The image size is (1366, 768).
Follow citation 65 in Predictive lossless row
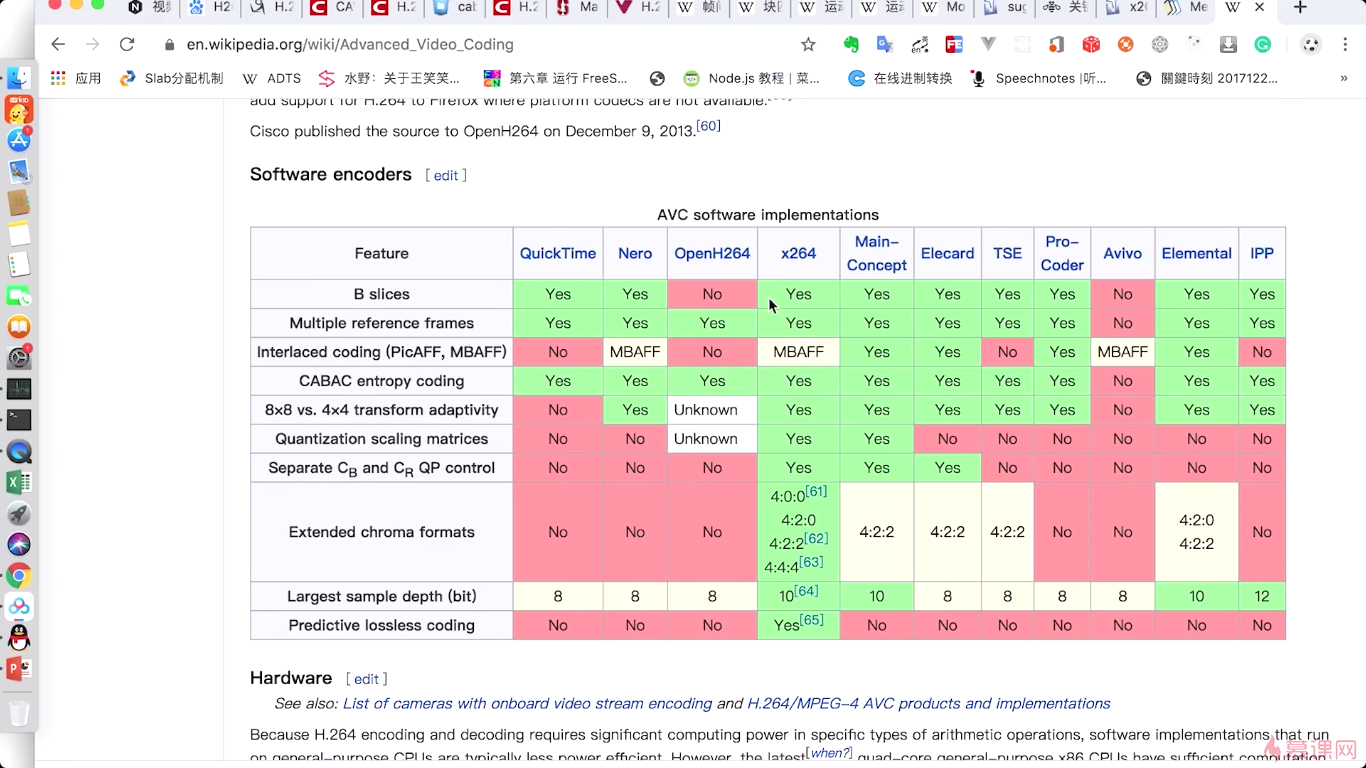812,620
